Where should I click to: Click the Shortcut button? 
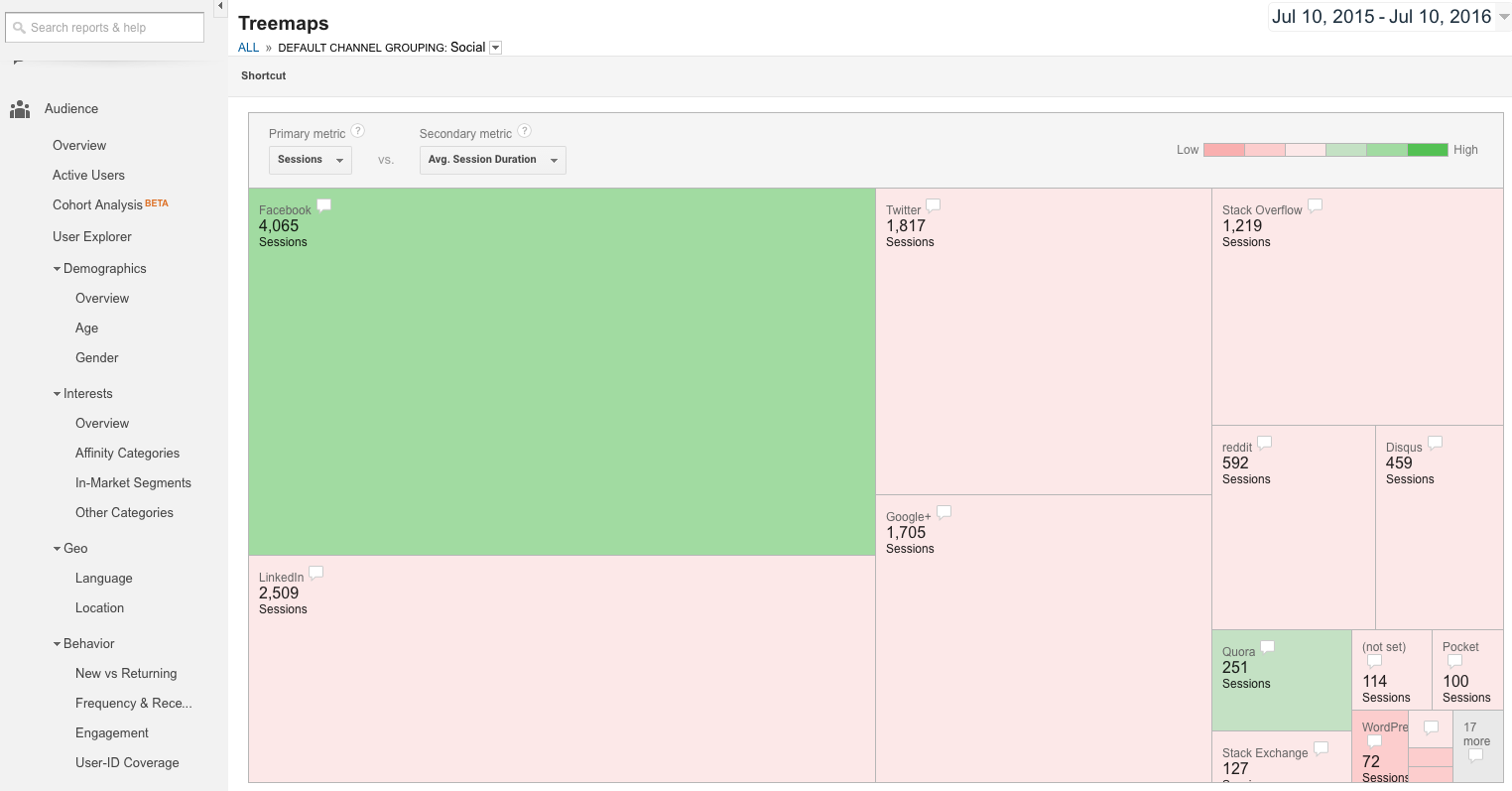(x=262, y=75)
